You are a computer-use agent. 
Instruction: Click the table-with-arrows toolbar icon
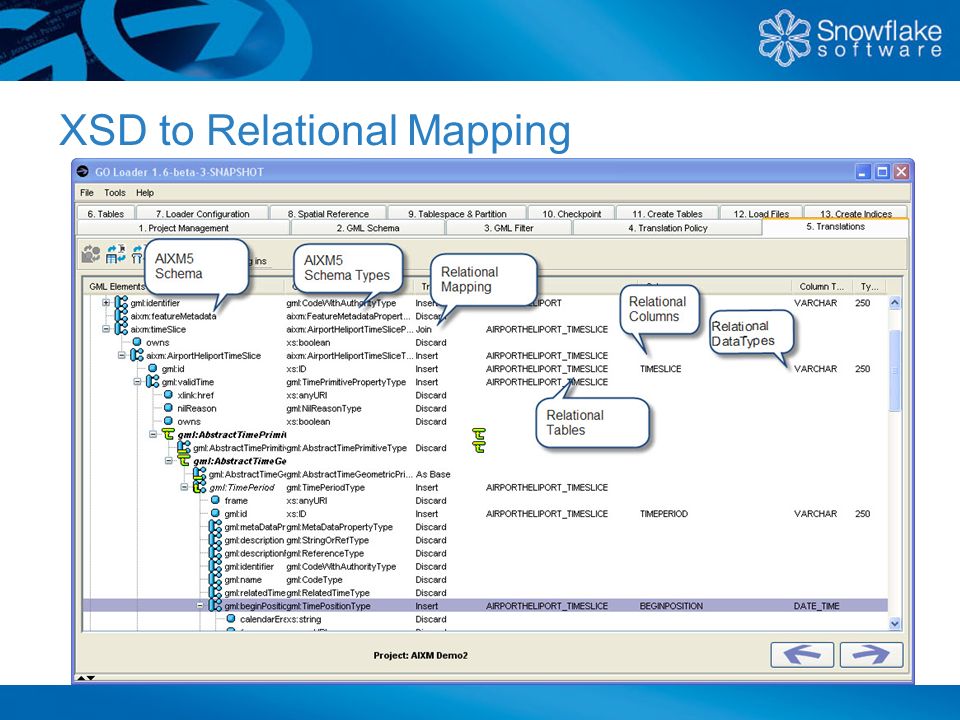tap(116, 253)
